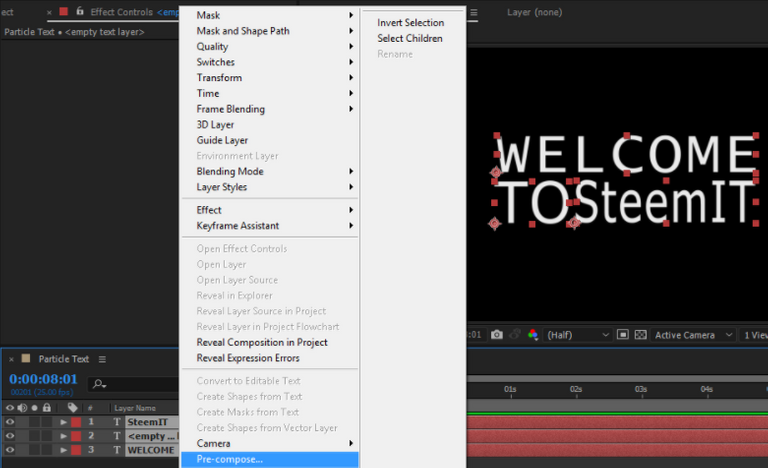Click the Solo dot column header icon
The height and width of the screenshot is (468, 768).
coord(34,408)
